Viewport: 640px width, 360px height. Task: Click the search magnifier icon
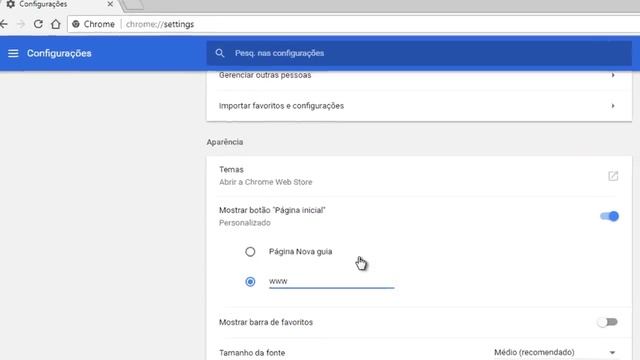[220, 53]
